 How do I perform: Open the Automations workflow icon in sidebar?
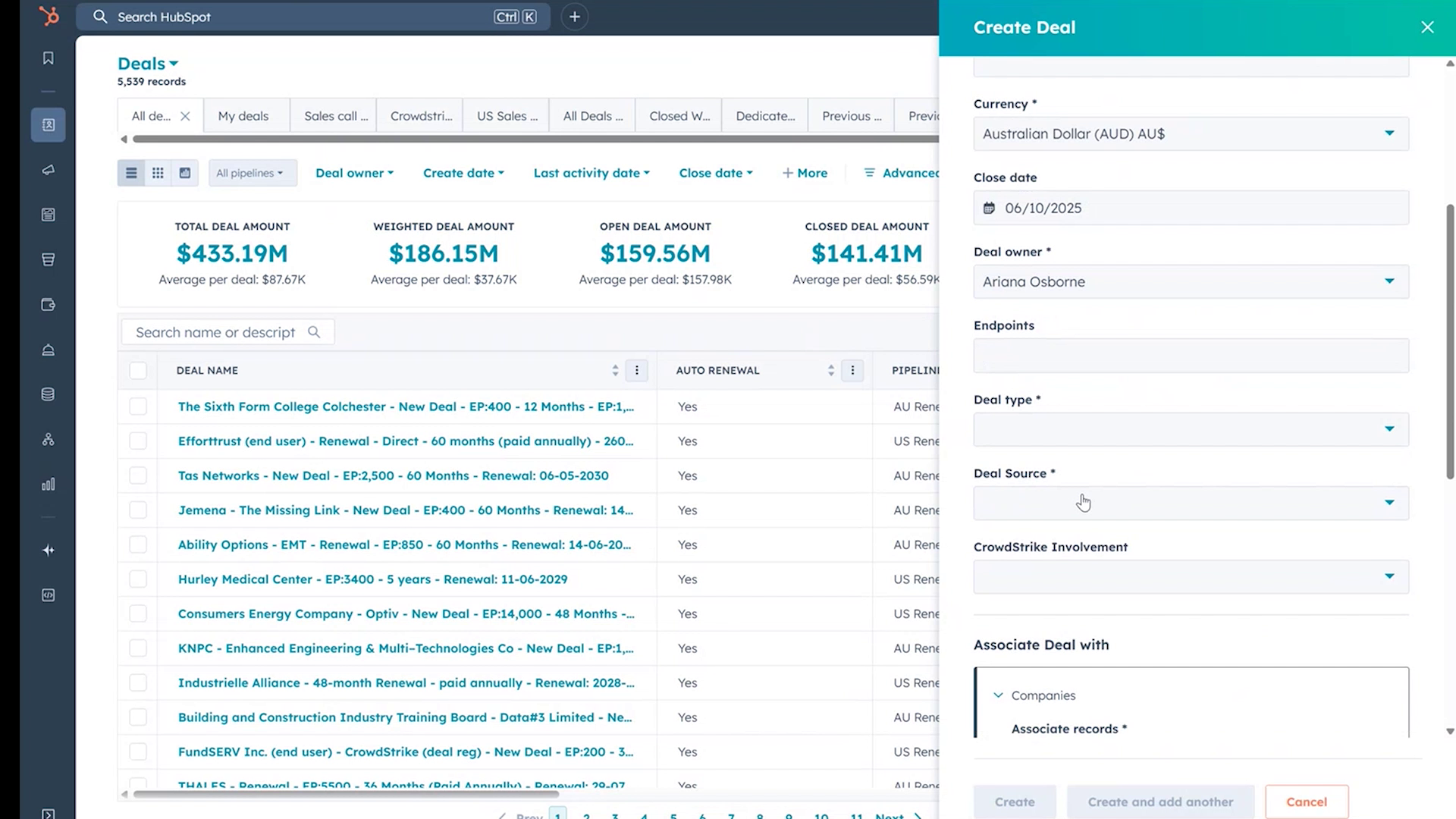point(48,439)
